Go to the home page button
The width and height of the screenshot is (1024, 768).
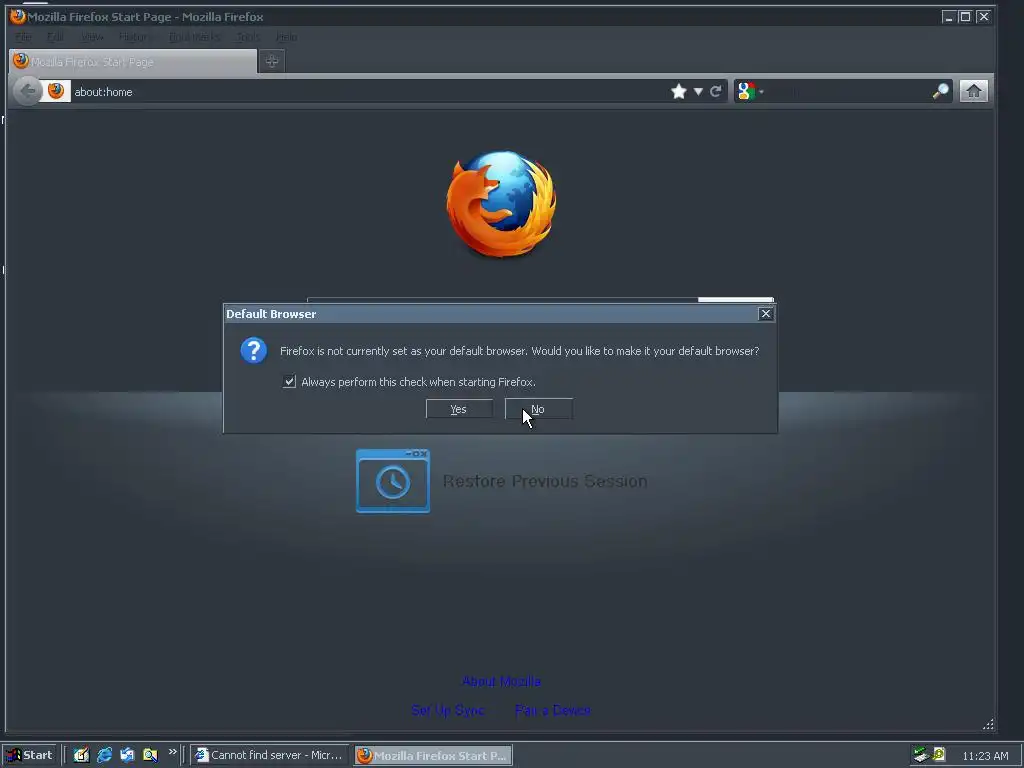point(974,91)
